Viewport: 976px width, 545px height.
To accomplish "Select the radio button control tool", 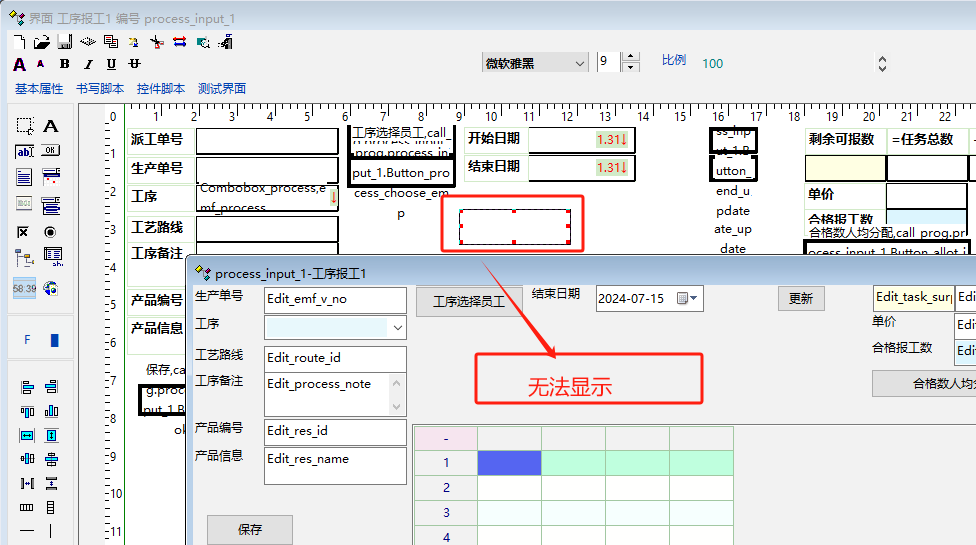I will tap(50, 232).
